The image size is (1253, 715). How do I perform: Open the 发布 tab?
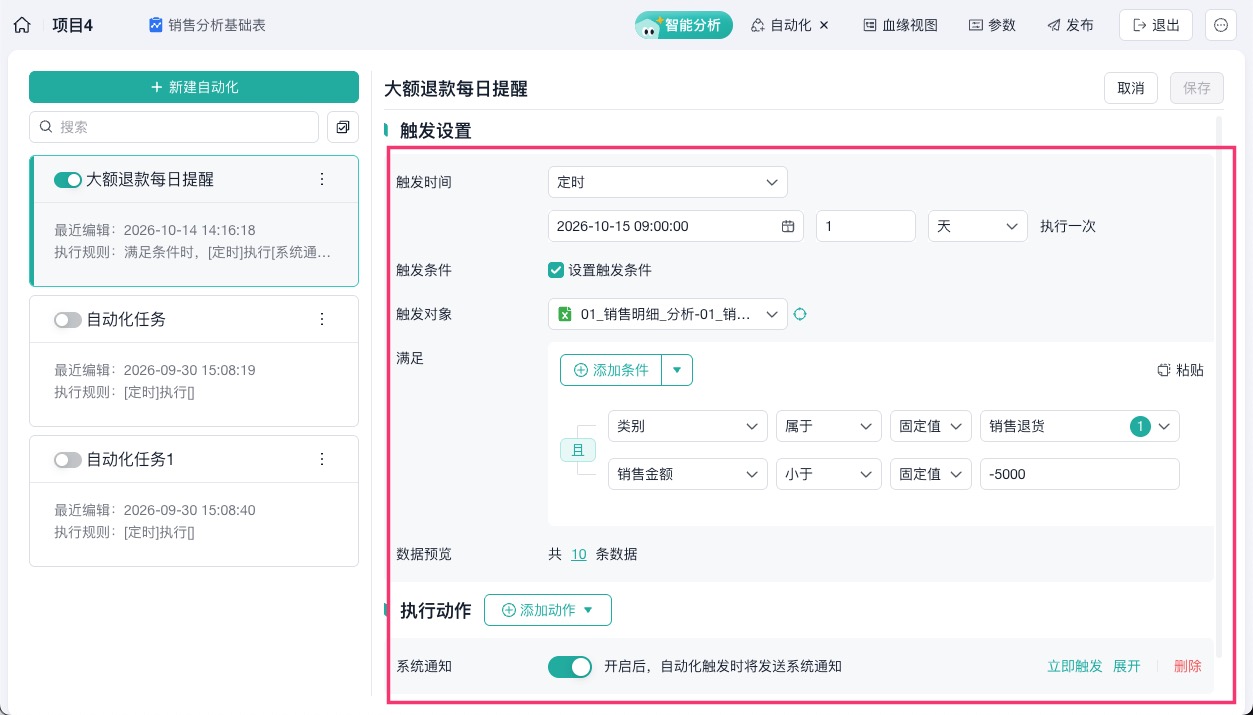[x=1070, y=26]
